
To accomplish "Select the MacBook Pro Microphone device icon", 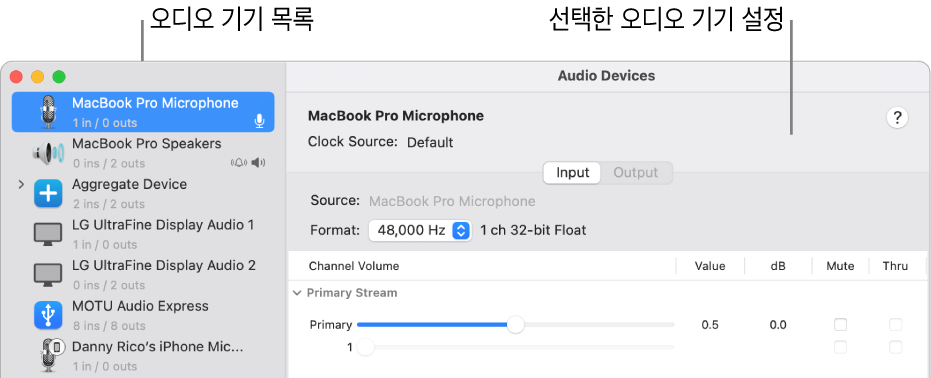I will pyautogui.click(x=49, y=112).
